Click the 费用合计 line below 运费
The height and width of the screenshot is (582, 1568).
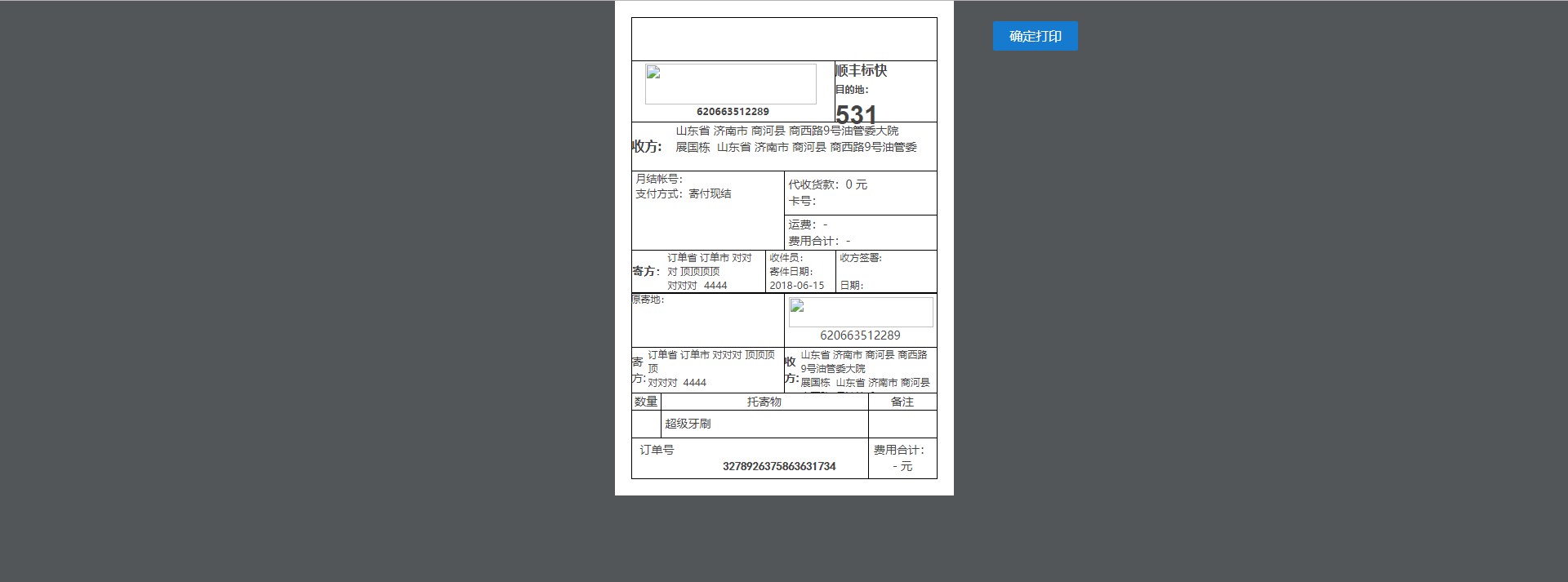[x=819, y=241]
